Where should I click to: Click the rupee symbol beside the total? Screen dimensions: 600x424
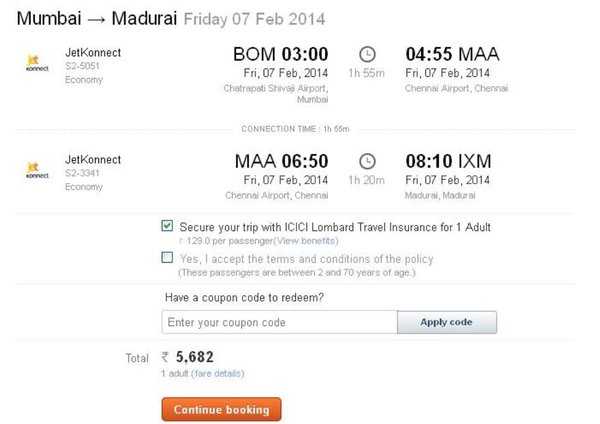click(166, 357)
